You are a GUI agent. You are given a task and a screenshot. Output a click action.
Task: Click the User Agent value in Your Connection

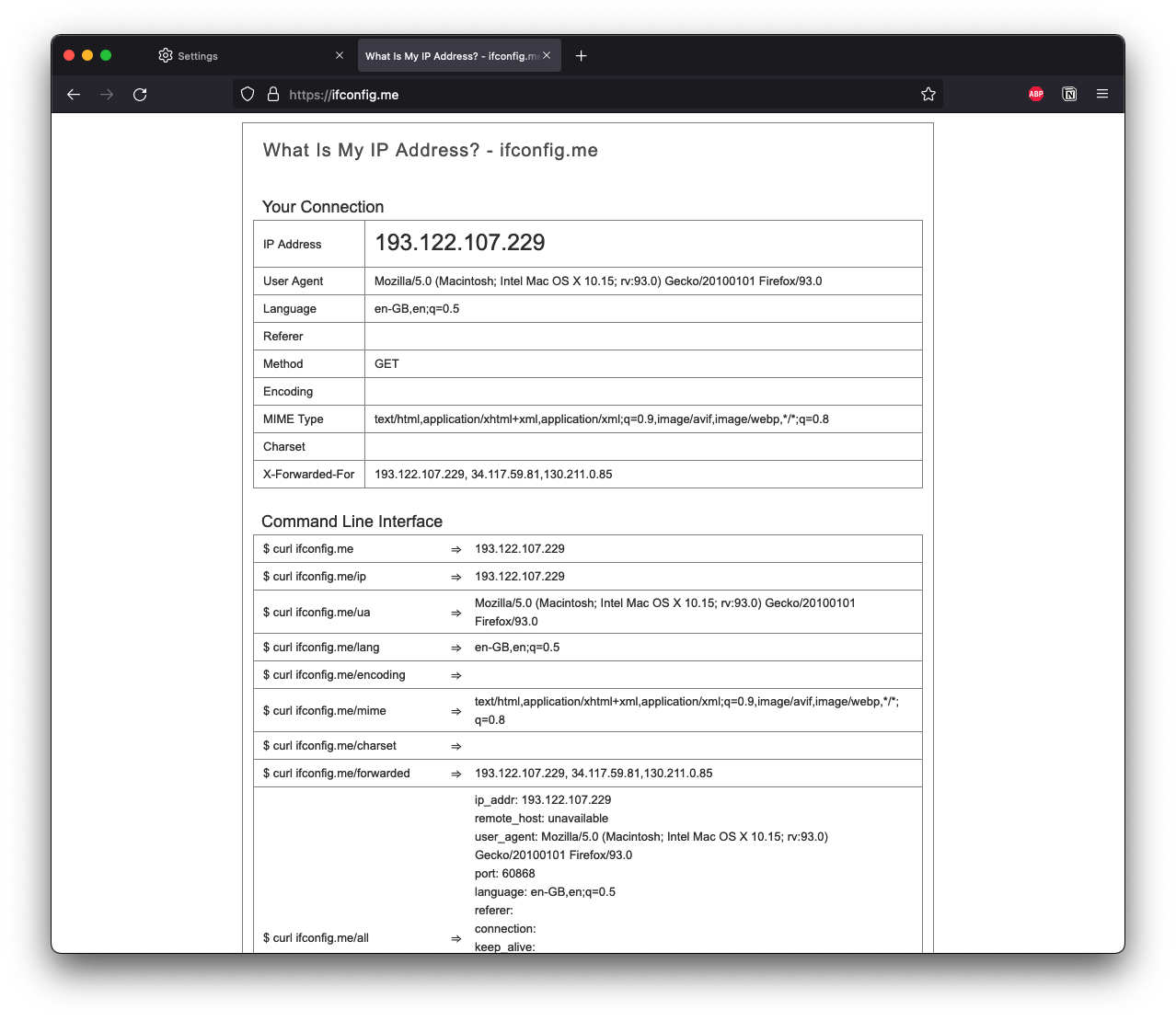click(598, 281)
